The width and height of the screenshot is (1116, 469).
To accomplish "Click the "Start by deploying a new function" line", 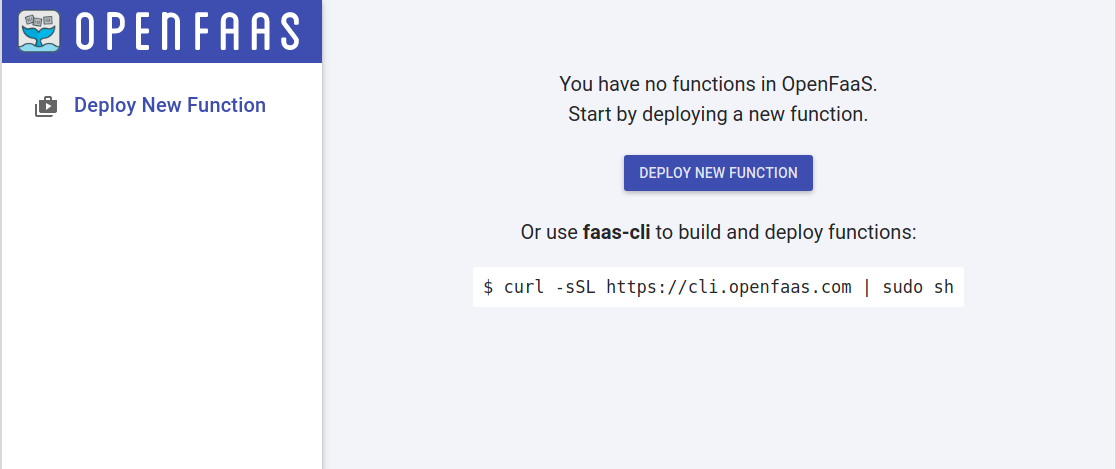I will (718, 114).
